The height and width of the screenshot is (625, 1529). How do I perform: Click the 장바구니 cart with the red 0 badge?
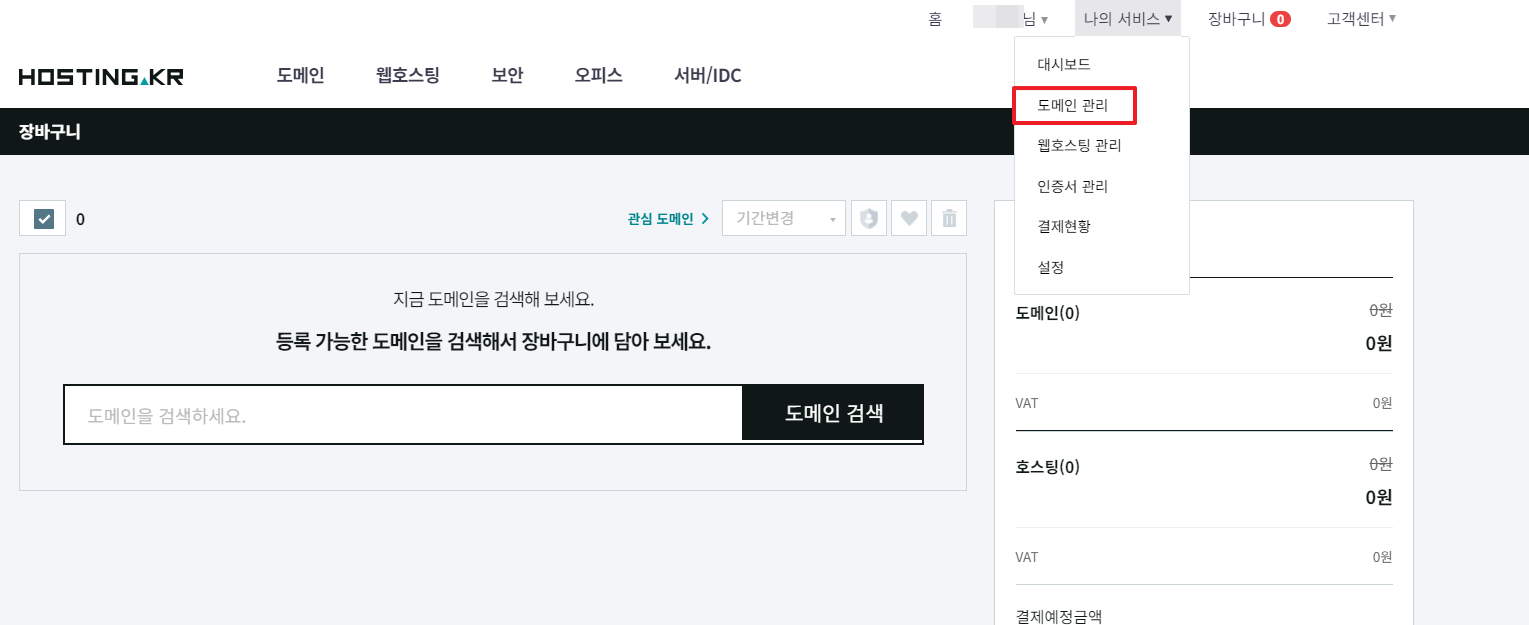tap(1248, 18)
